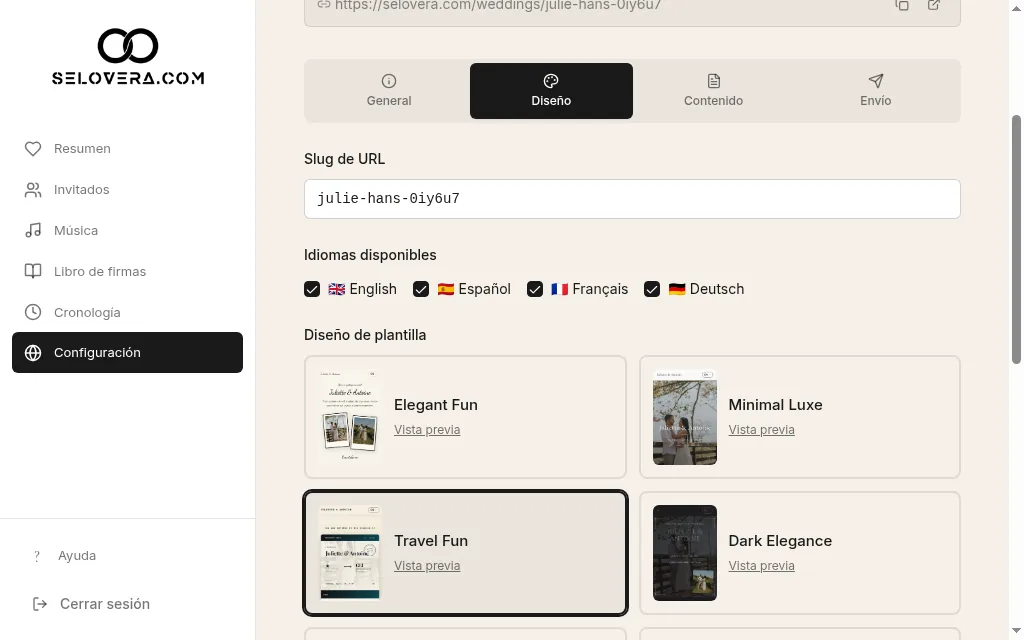This screenshot has height=640, width=1024.
Task: Switch to the Contenido tab
Action: 714,91
